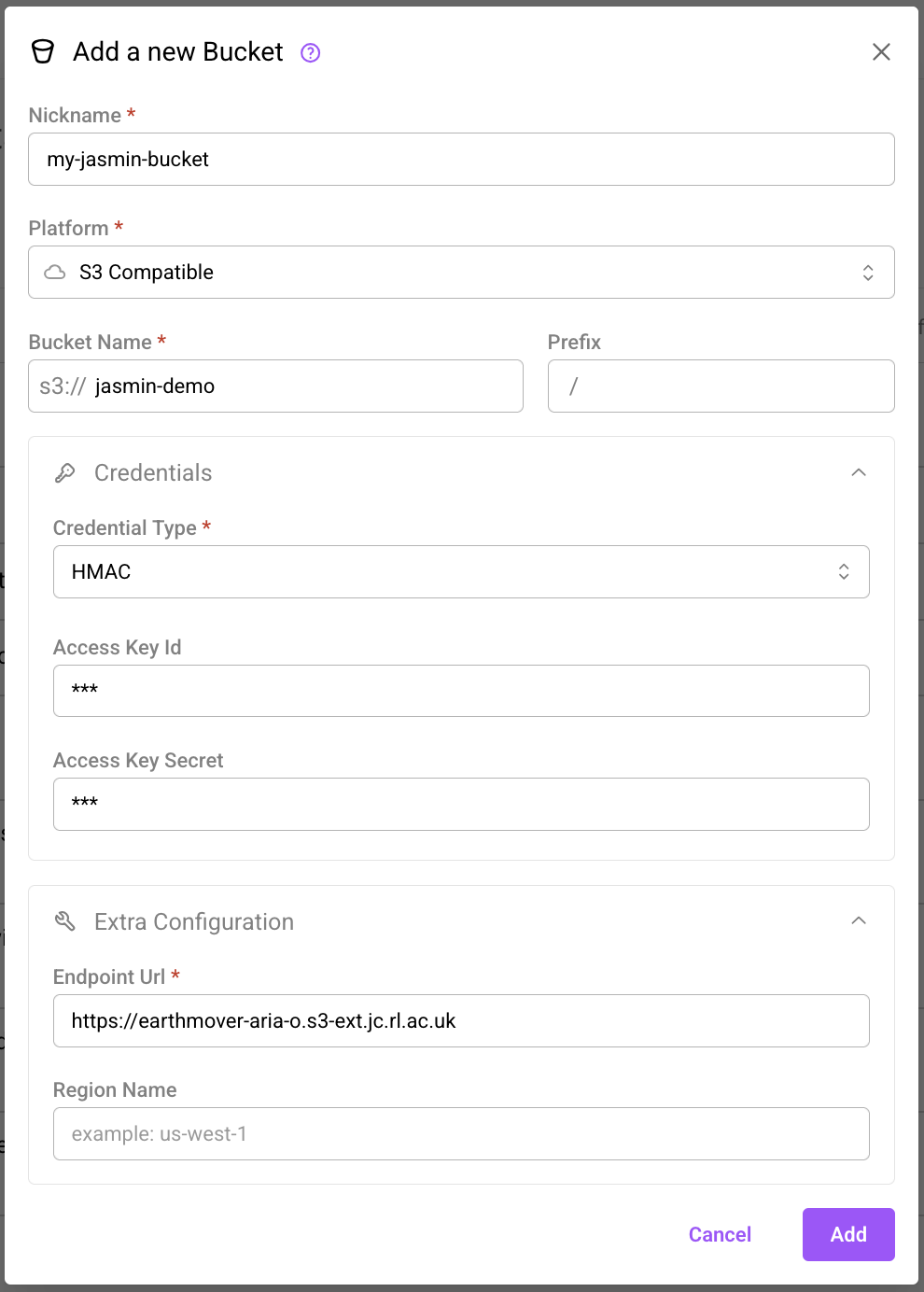This screenshot has width=924, height=1292.
Task: Open the help tooltip next to dialog title
Action: pos(309,53)
